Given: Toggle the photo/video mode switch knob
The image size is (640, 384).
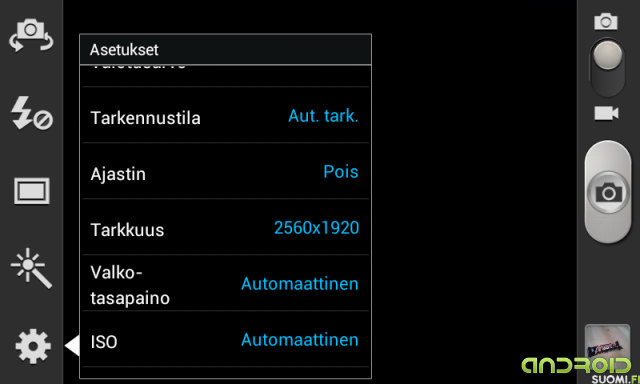Looking at the screenshot, I should tap(607, 55).
